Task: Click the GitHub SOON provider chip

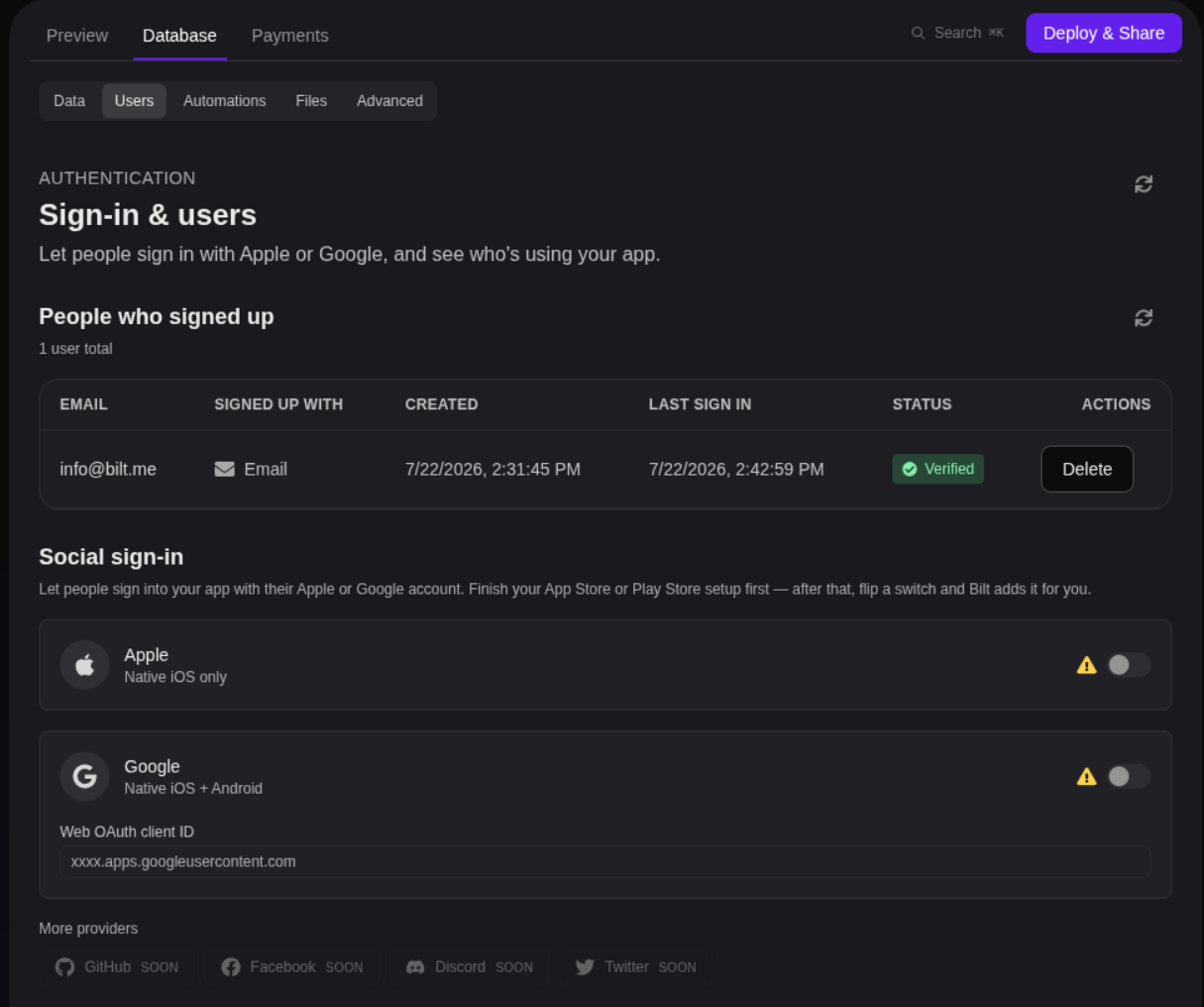Action: pyautogui.click(x=117, y=967)
